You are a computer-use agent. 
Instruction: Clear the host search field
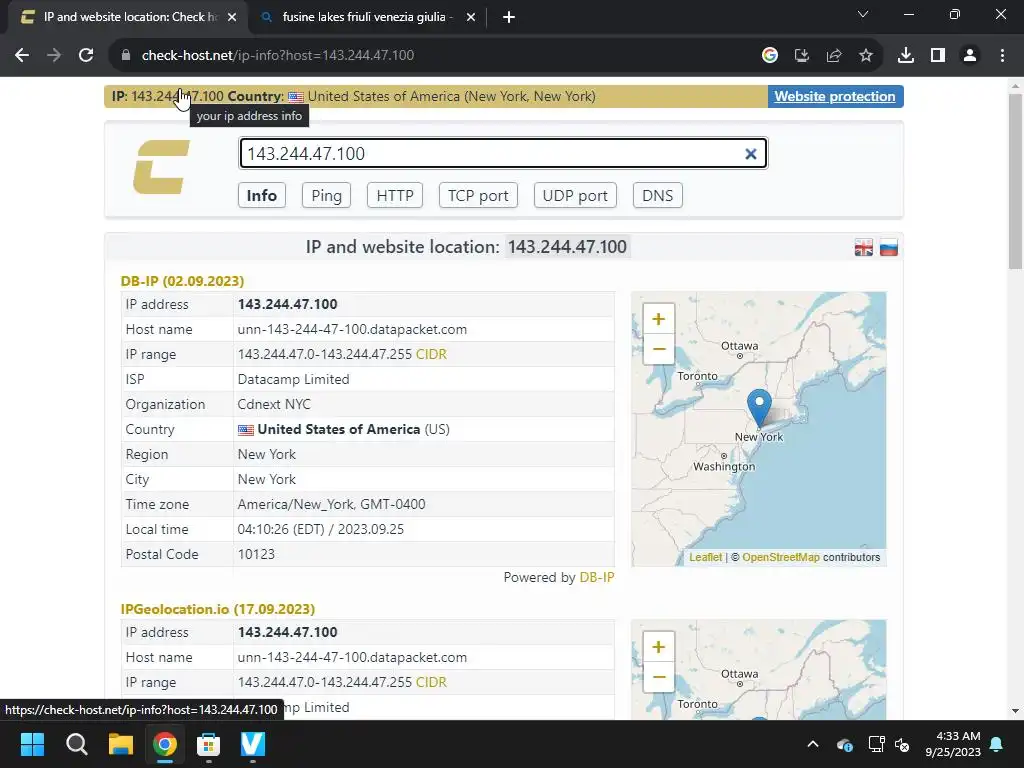750,153
